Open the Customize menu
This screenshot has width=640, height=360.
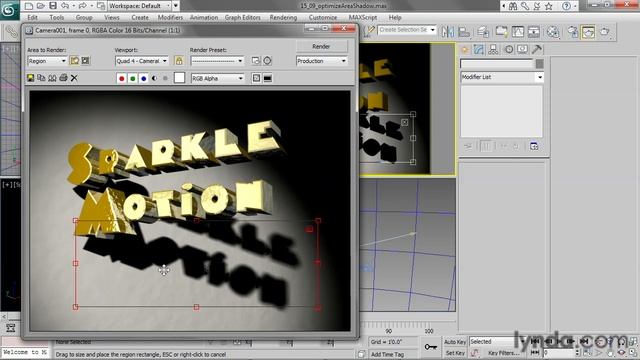[323, 18]
